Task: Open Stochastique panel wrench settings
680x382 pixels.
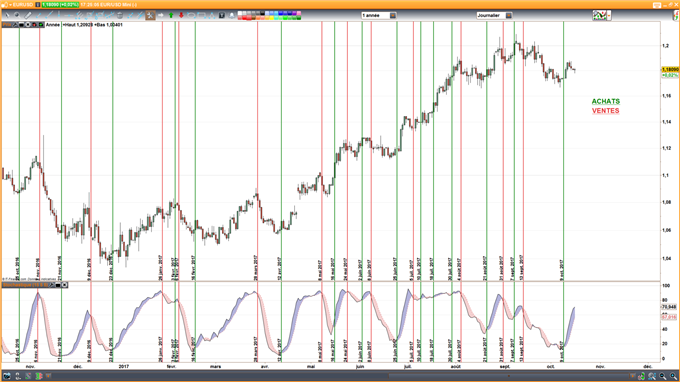Action: pos(52,285)
